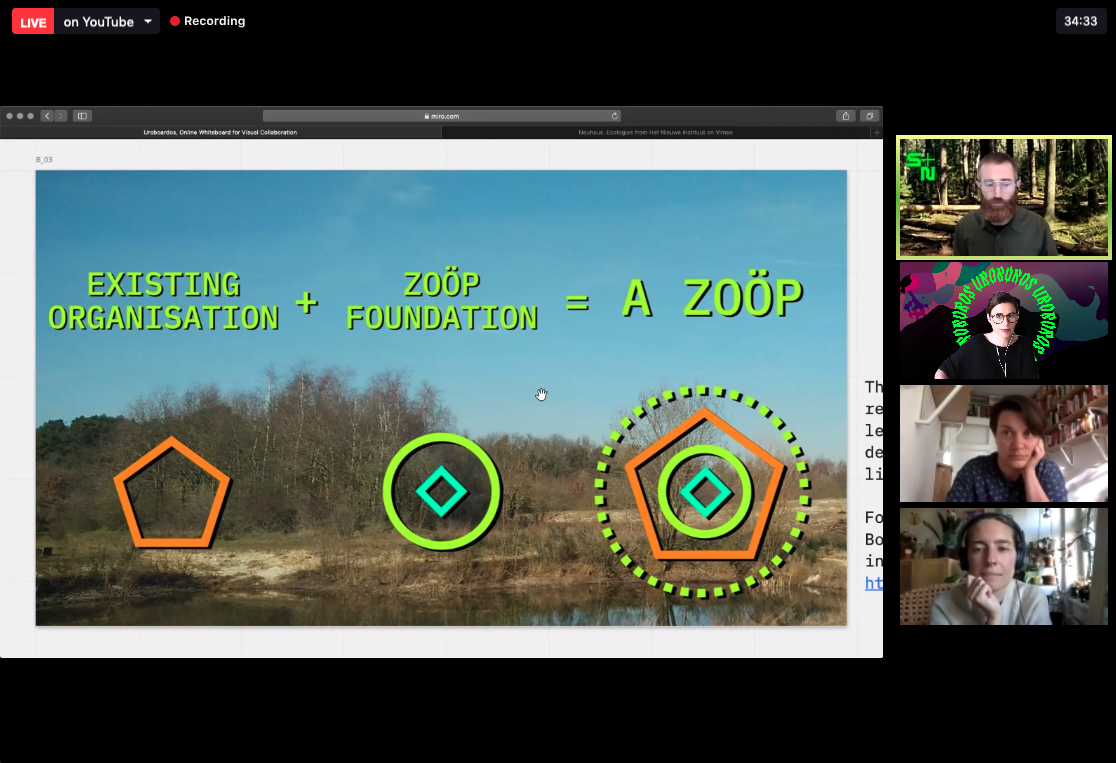Click the red close window dot
The height and width of the screenshot is (763, 1116).
[x=9, y=116]
